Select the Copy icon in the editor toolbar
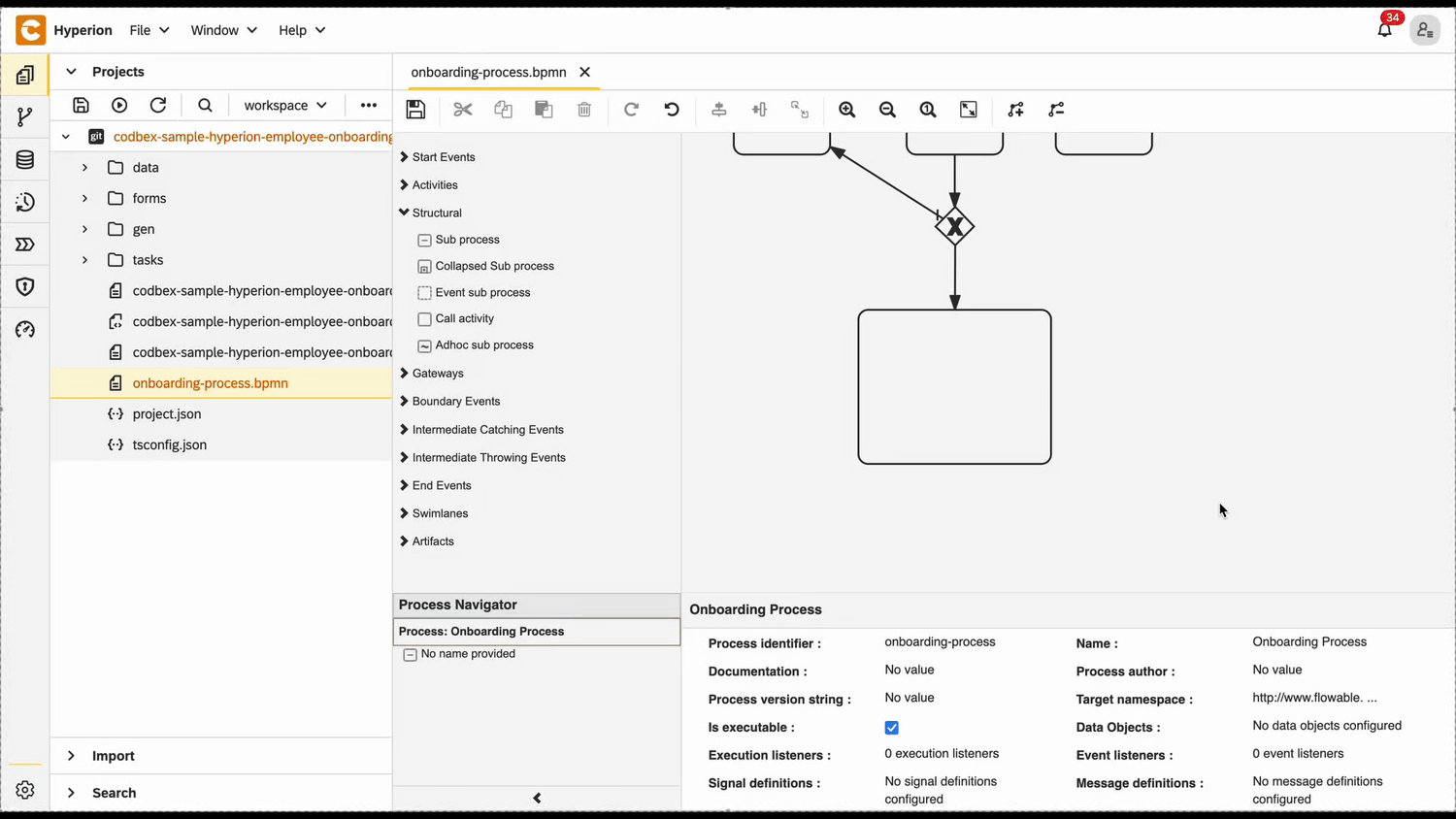The height and width of the screenshot is (819, 1456). [503, 109]
